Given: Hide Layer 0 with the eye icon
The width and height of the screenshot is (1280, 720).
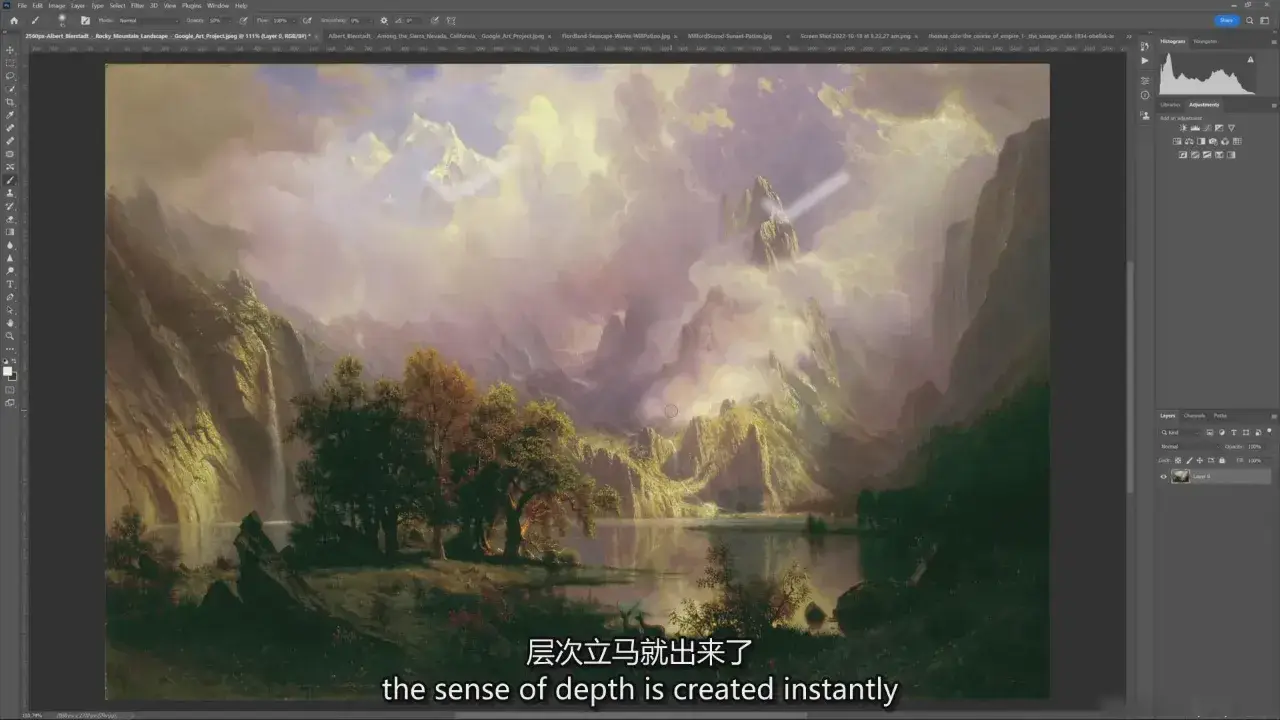Looking at the screenshot, I should click(1163, 477).
